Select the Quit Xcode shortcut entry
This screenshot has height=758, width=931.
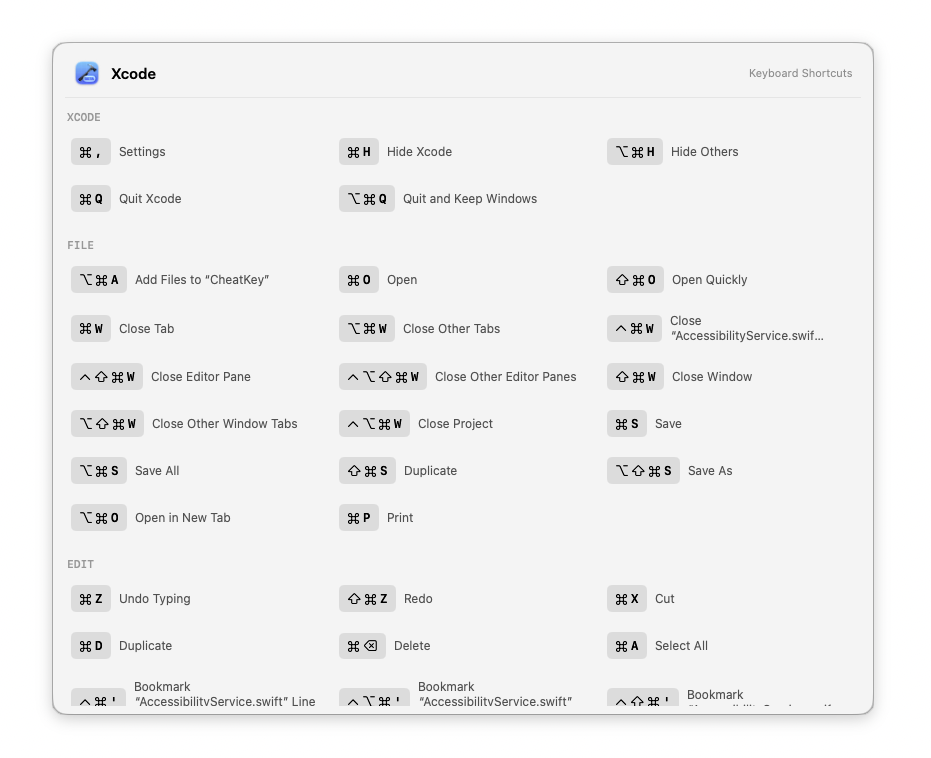tap(126, 199)
